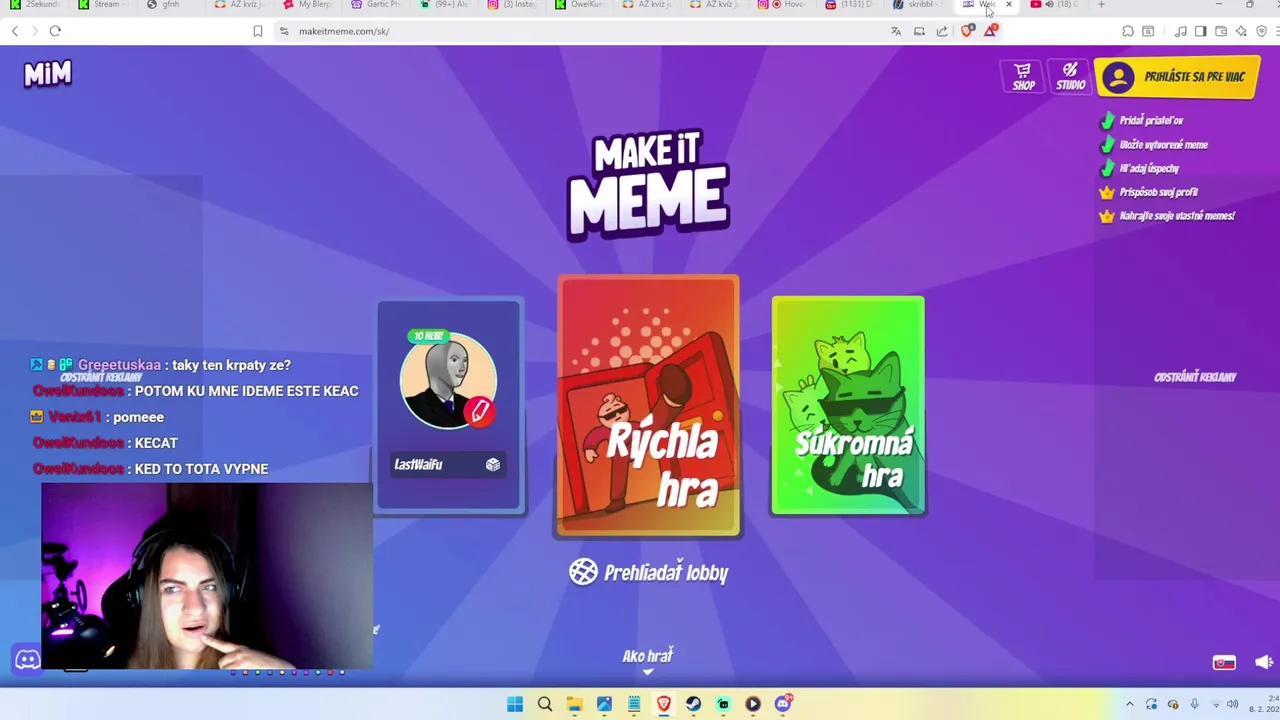
Task: Click 'Odstrániť reklamy' above the chat overlay
Action: (101, 377)
